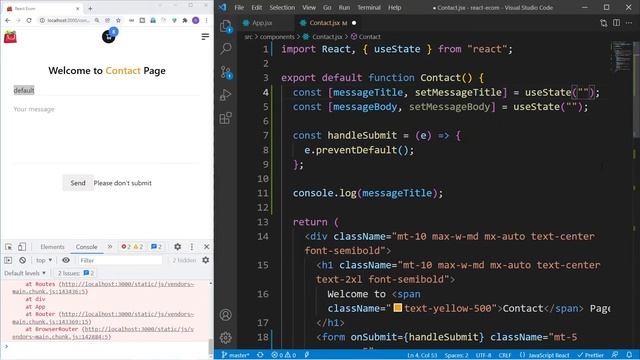Open the vendors-main.chunk.js link after Routes
The height and width of the screenshot is (360, 640).
pos(103,288)
